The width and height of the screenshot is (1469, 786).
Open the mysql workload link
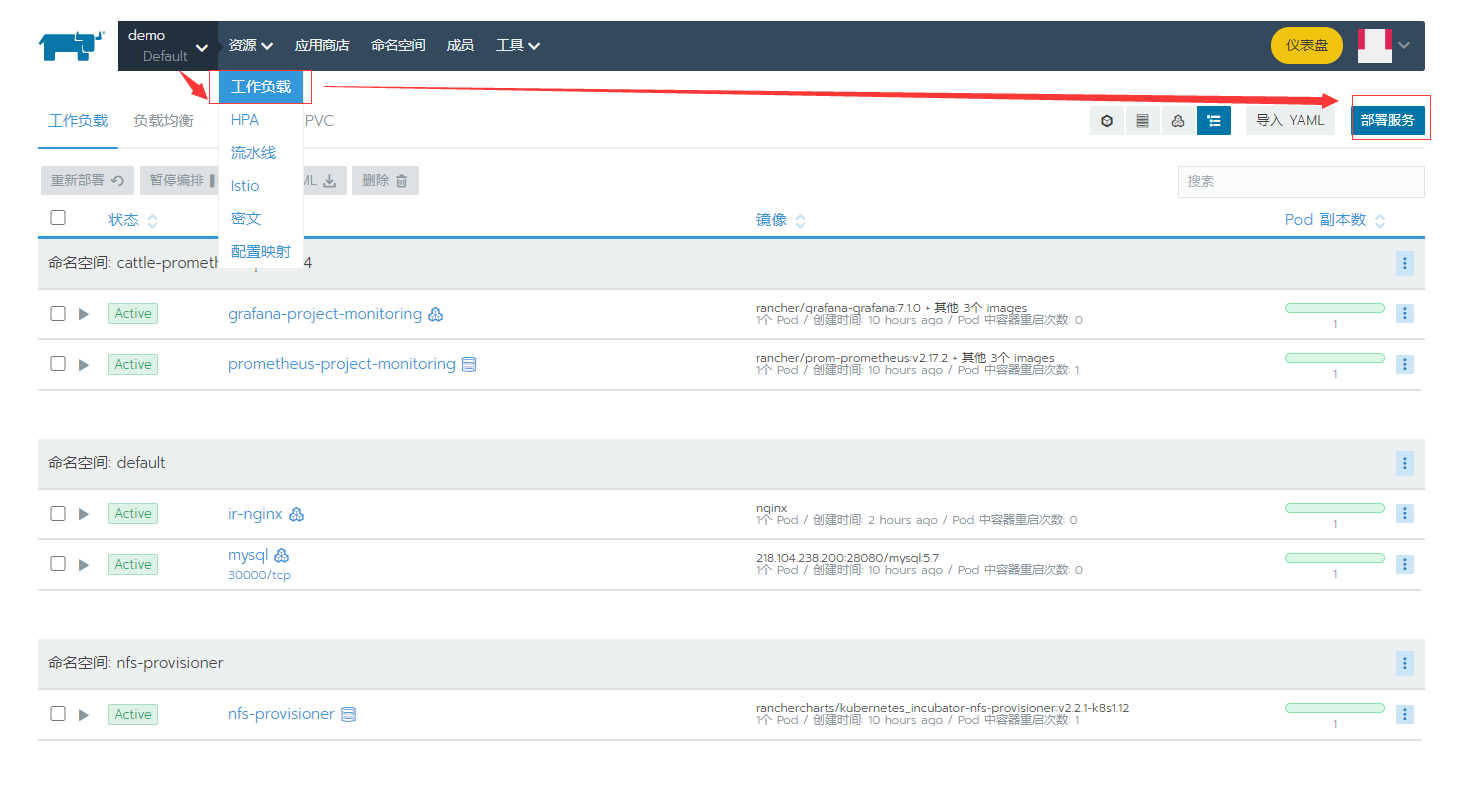[248, 555]
